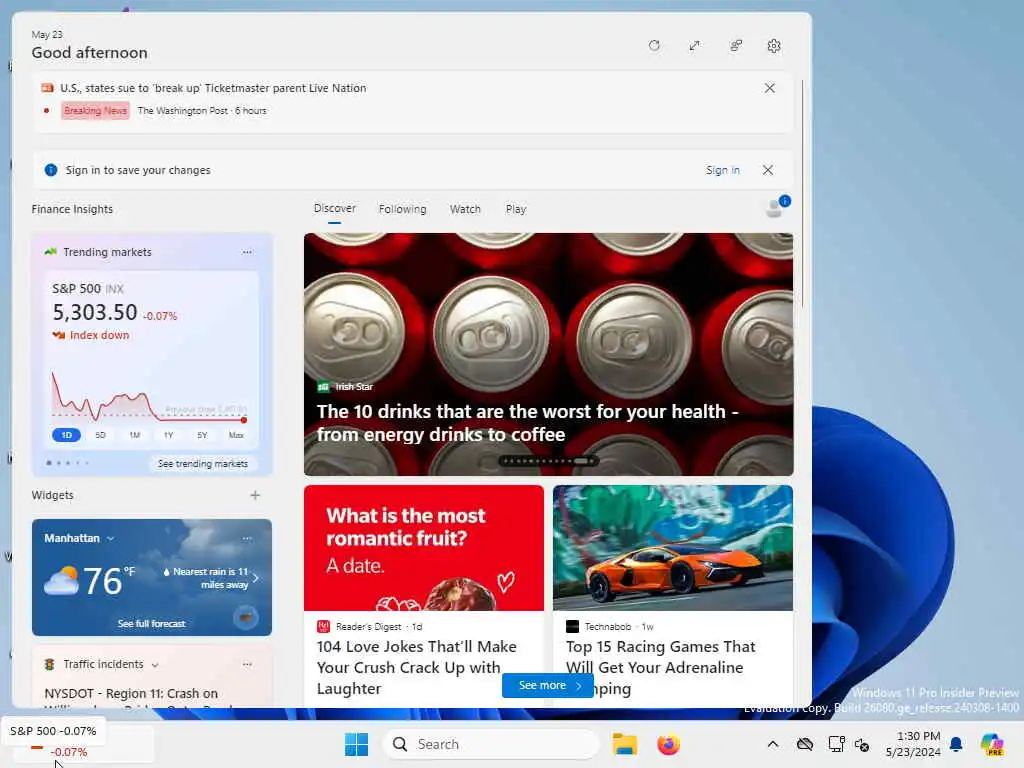Launch Firefox from taskbar
The width and height of the screenshot is (1024, 768).
668,744
